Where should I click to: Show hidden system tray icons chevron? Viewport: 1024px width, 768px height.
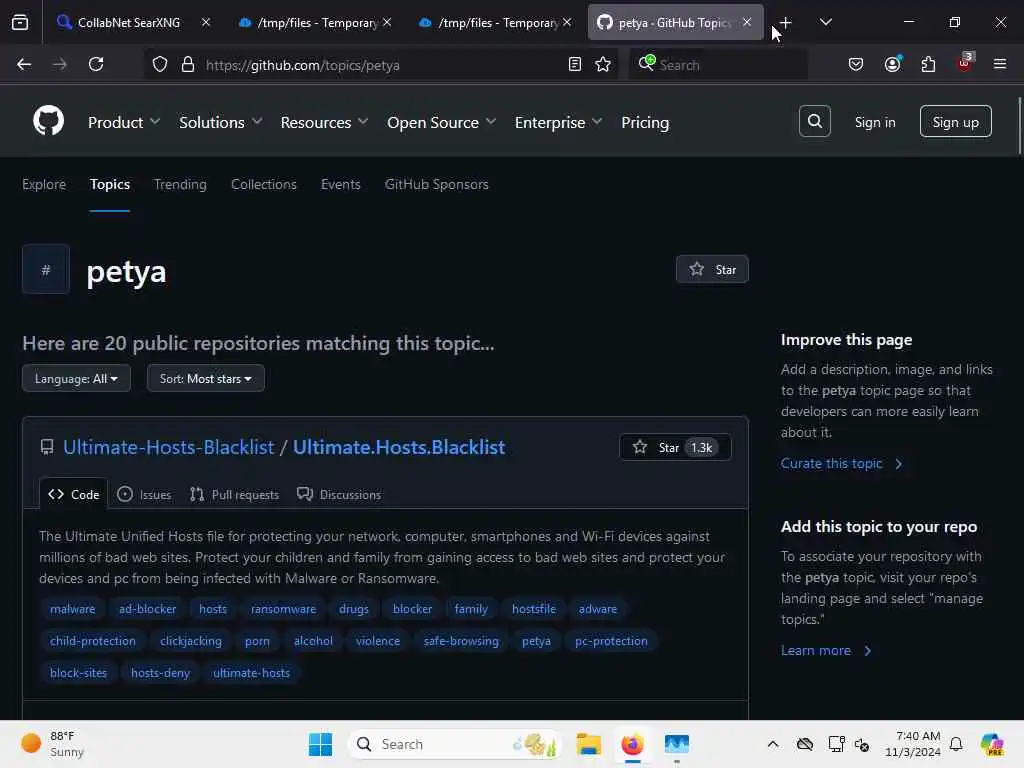coord(773,744)
